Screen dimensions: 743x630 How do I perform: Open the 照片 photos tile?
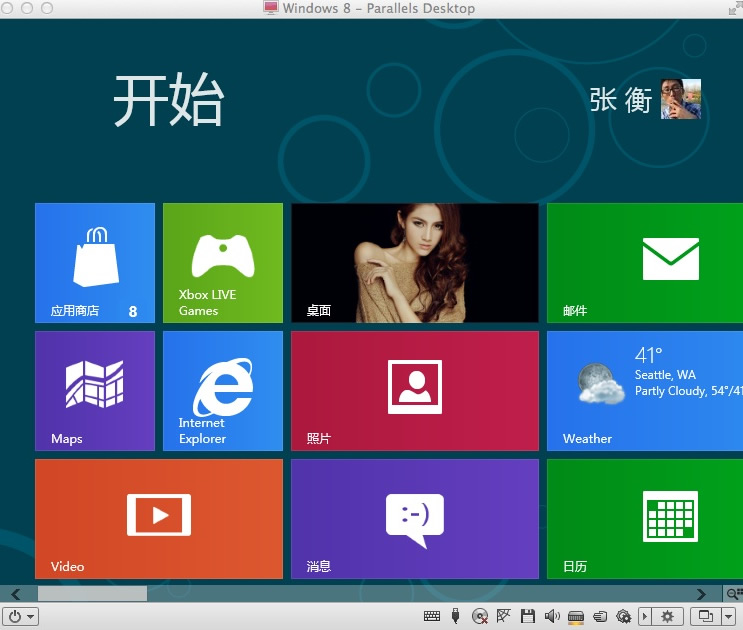415,391
